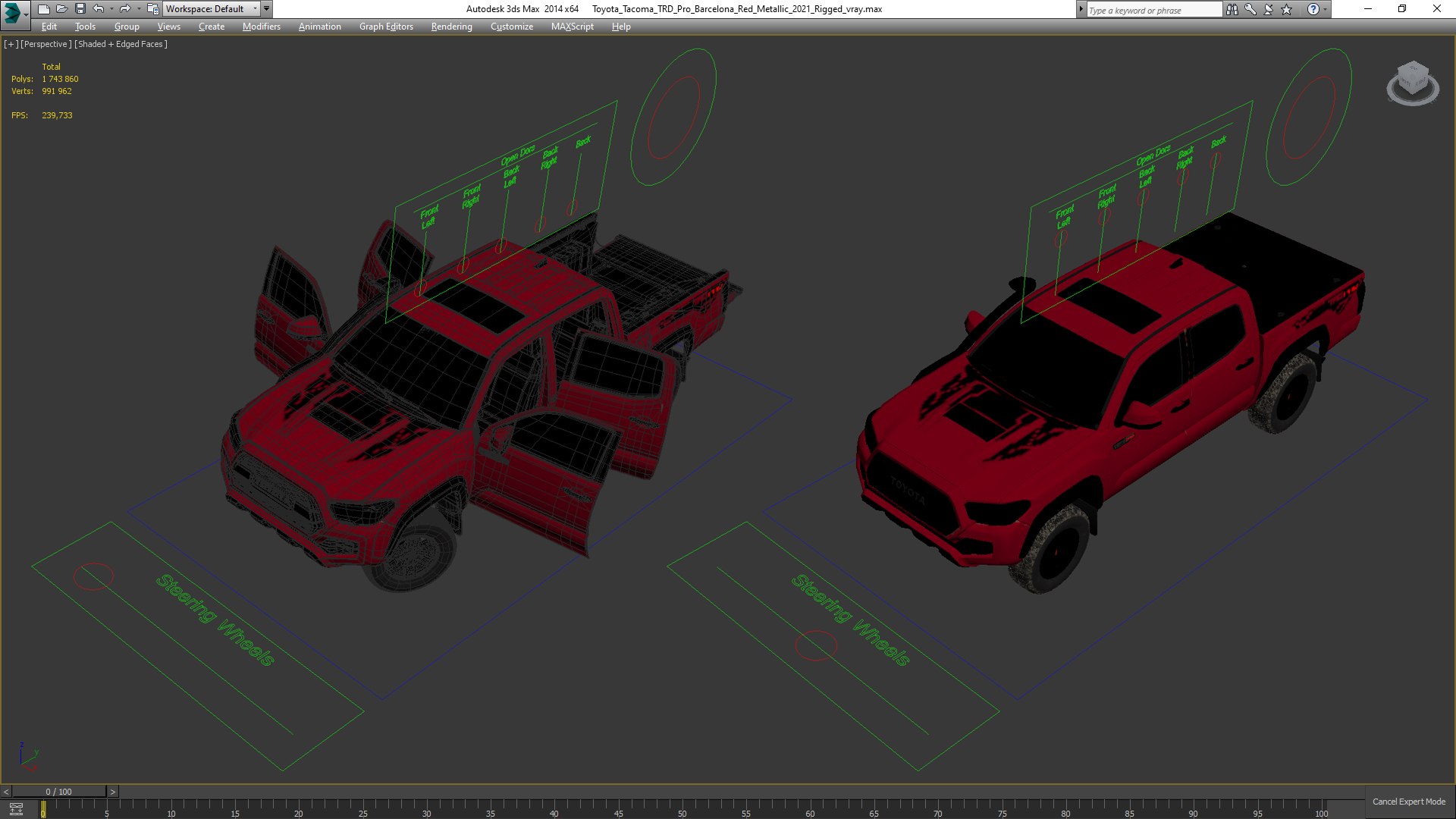This screenshot has width=1456, height=819.
Task: Go to next frame with right arrow
Action: pyautogui.click(x=113, y=792)
